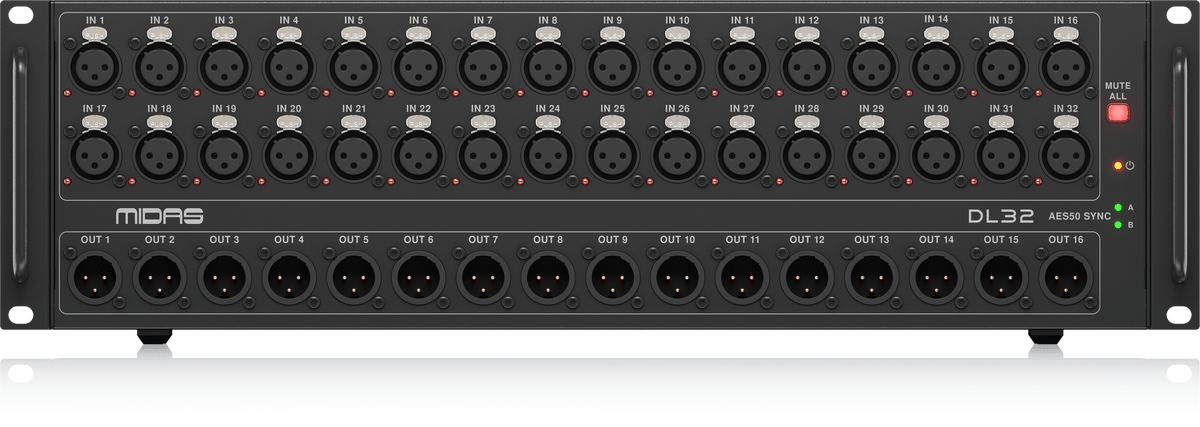1200x427 pixels.
Task: Click the IN 30 XLR input jack
Action: click(x=936, y=154)
